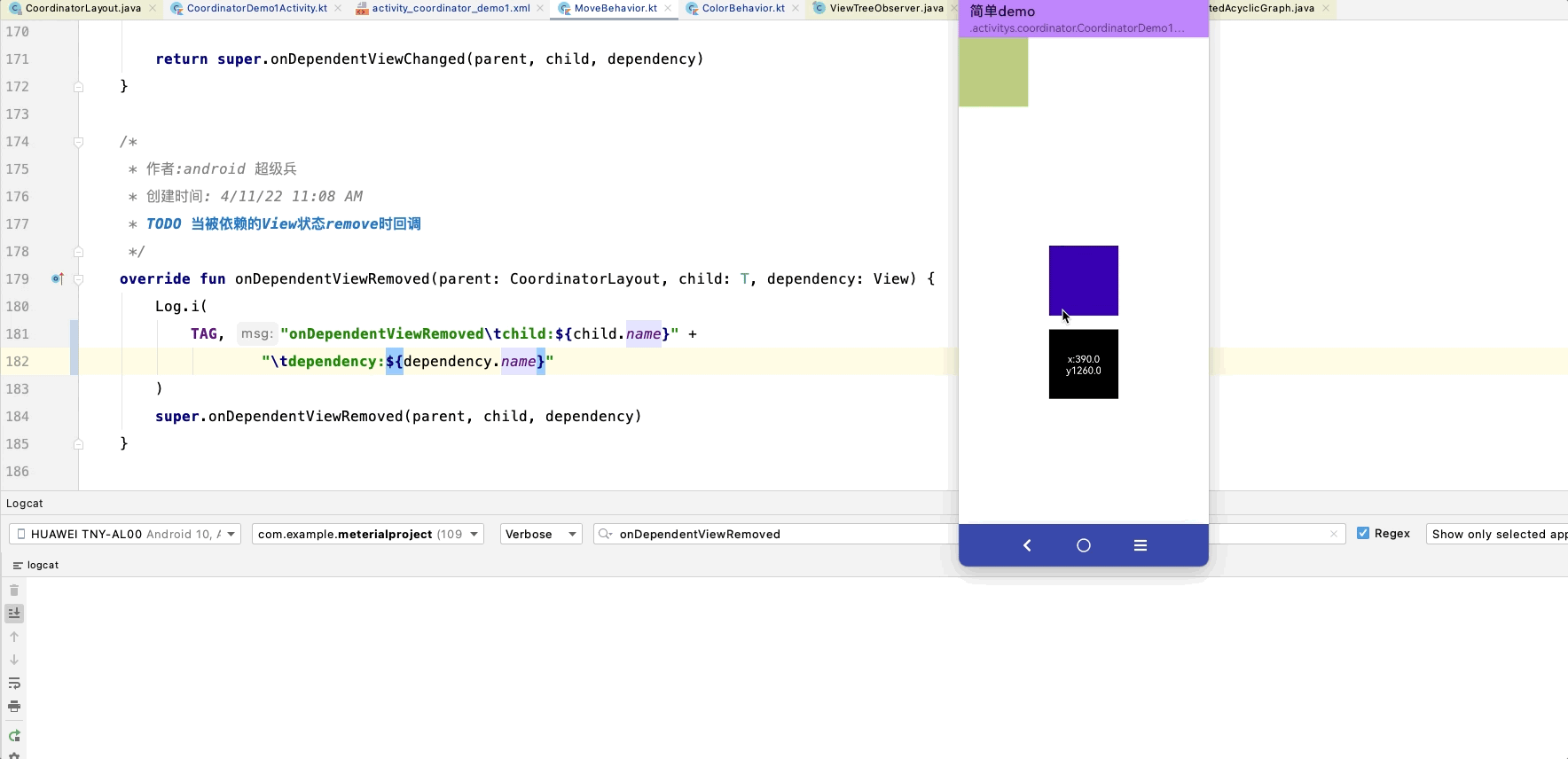Image resolution: width=1568 pixels, height=759 pixels.
Task: Close the MoveBehavior.kt tab
Action: pyautogui.click(x=668, y=8)
